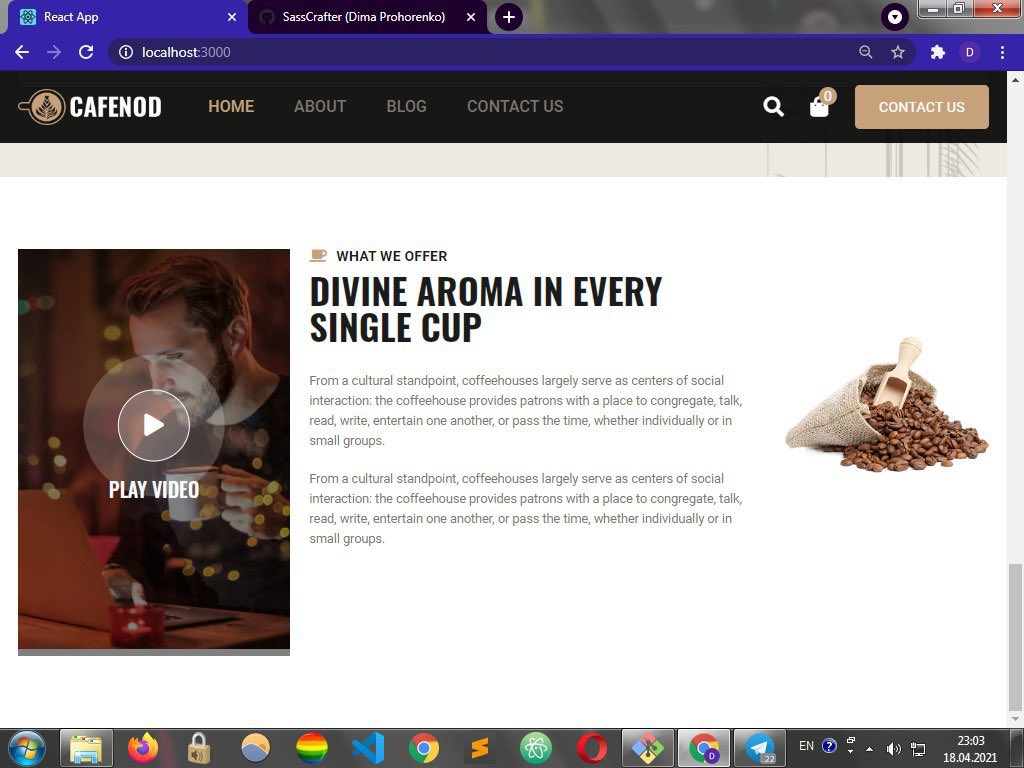Toggle the bookmark star in the address bar
Viewport: 1024px width, 768px height.
[898, 52]
